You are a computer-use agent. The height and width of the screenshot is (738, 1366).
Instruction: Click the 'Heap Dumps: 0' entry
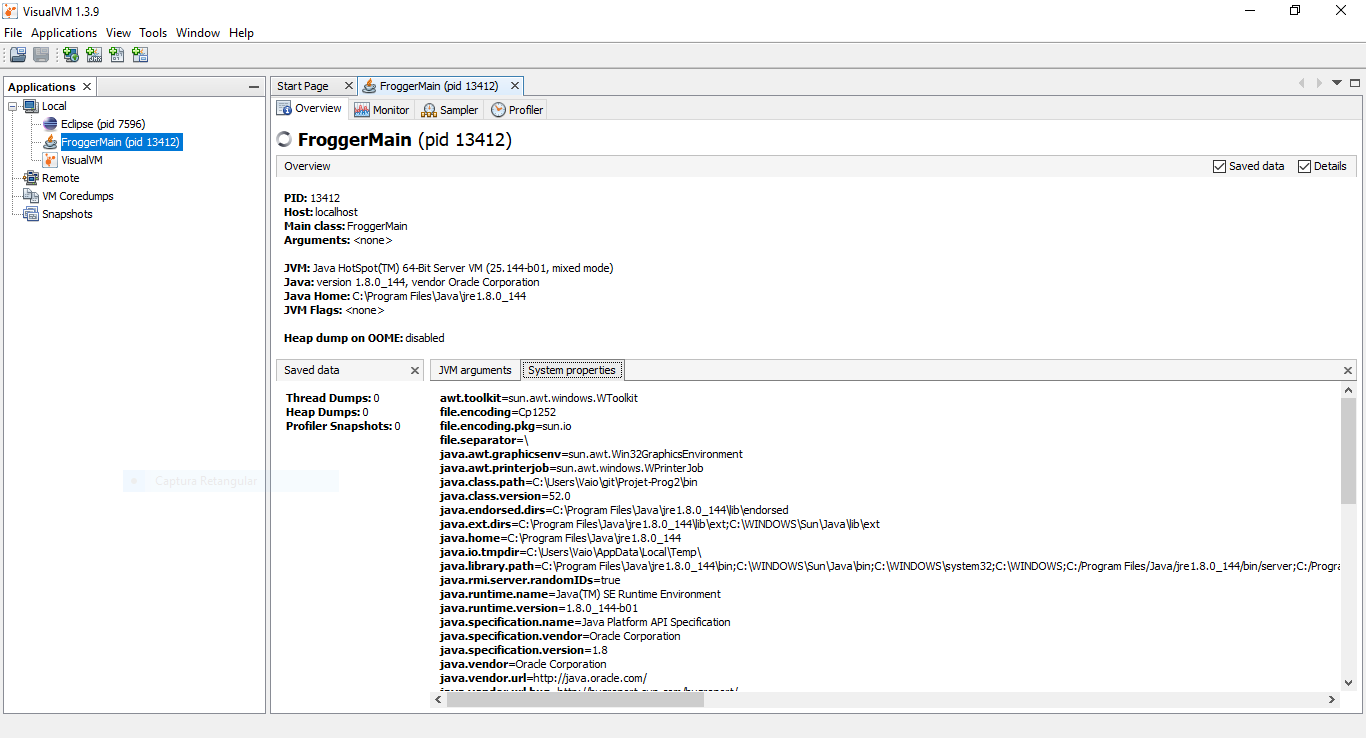coord(327,412)
